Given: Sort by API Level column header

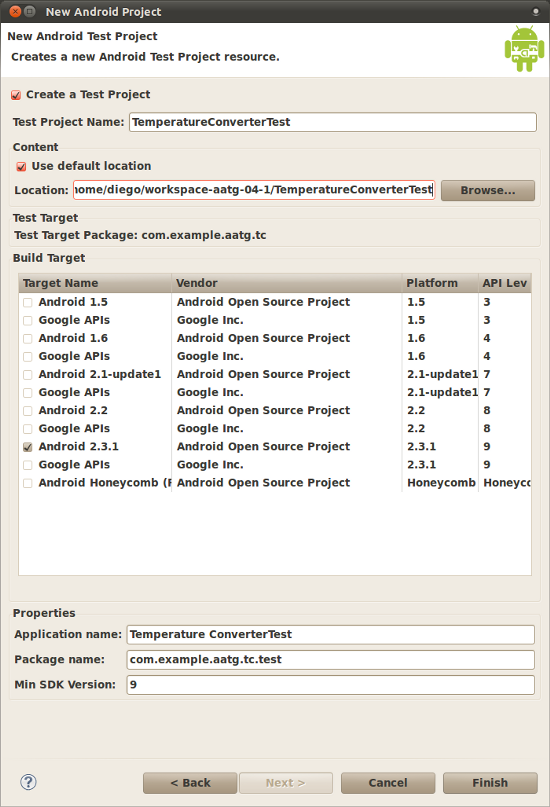Looking at the screenshot, I should click(504, 283).
